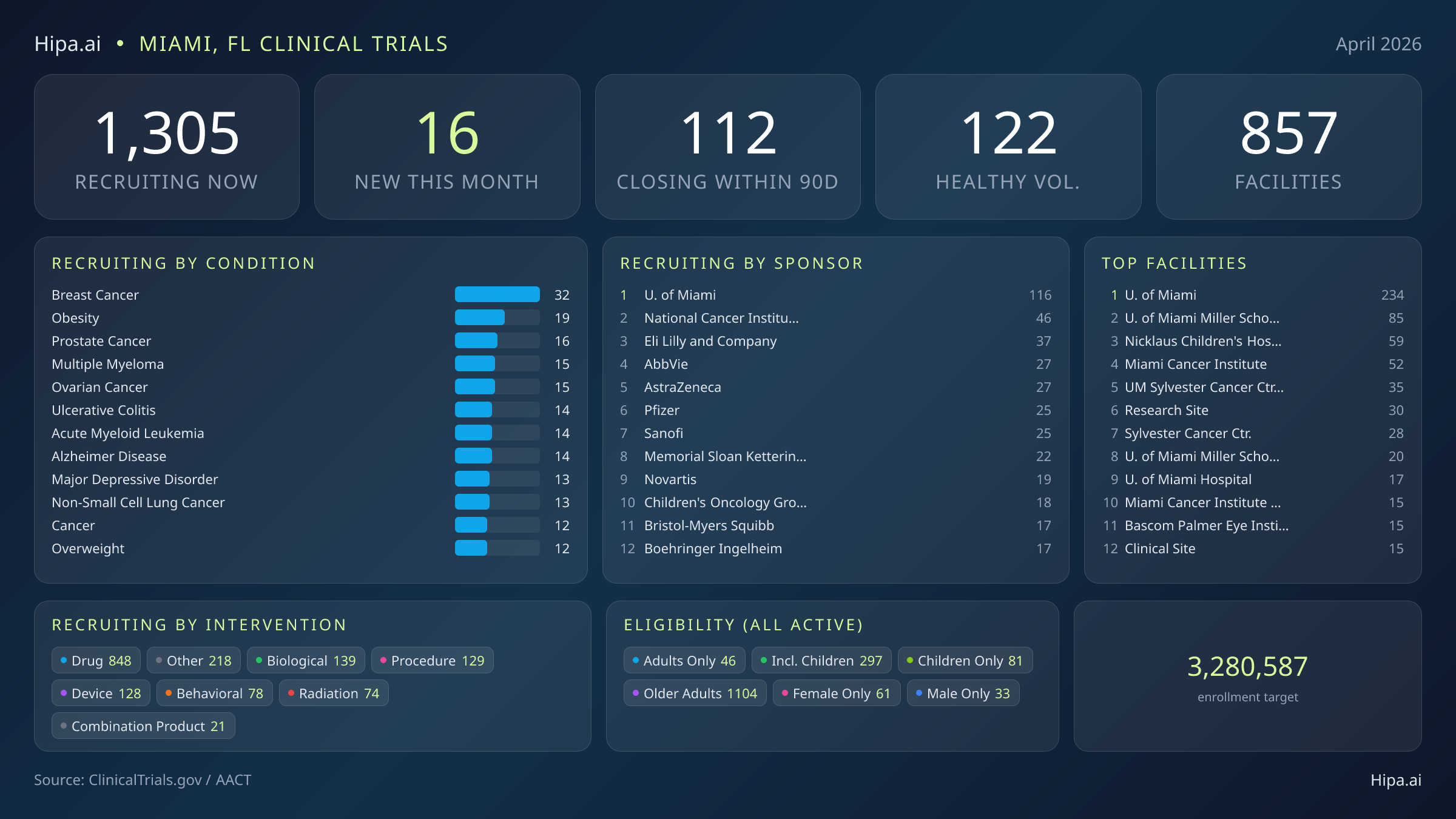Image resolution: width=1456 pixels, height=819 pixels.
Task: Click Children's Oncology Gro... sponsor
Action: pos(835,502)
